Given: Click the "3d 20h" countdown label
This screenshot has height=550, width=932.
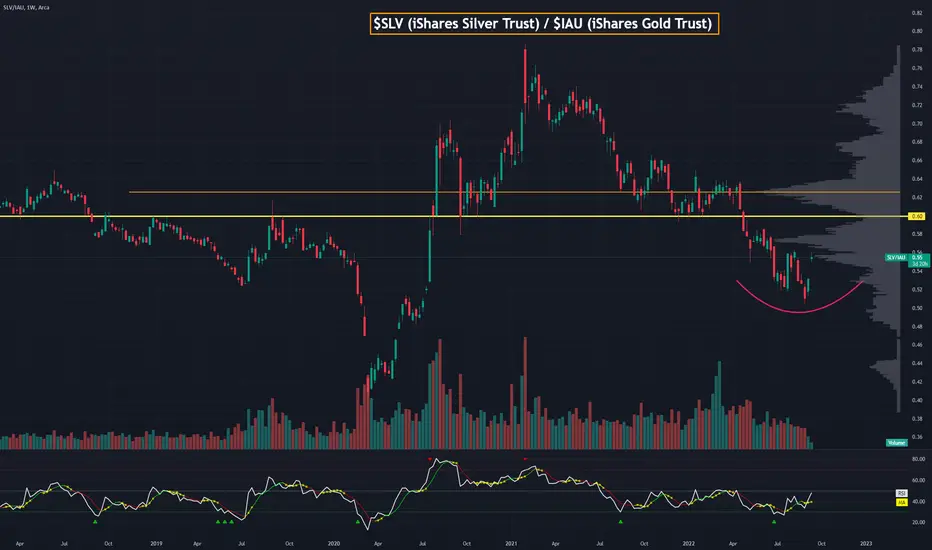Looking at the screenshot, I should coord(919,264).
